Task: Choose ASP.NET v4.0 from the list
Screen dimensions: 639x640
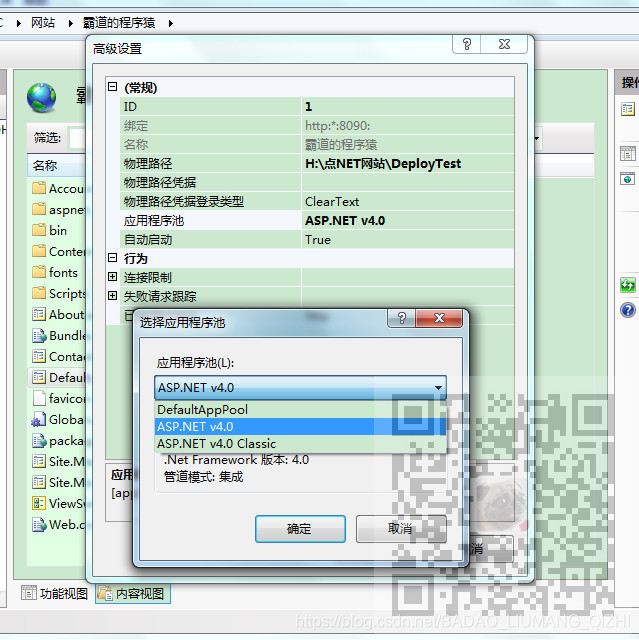Action: 301,427
